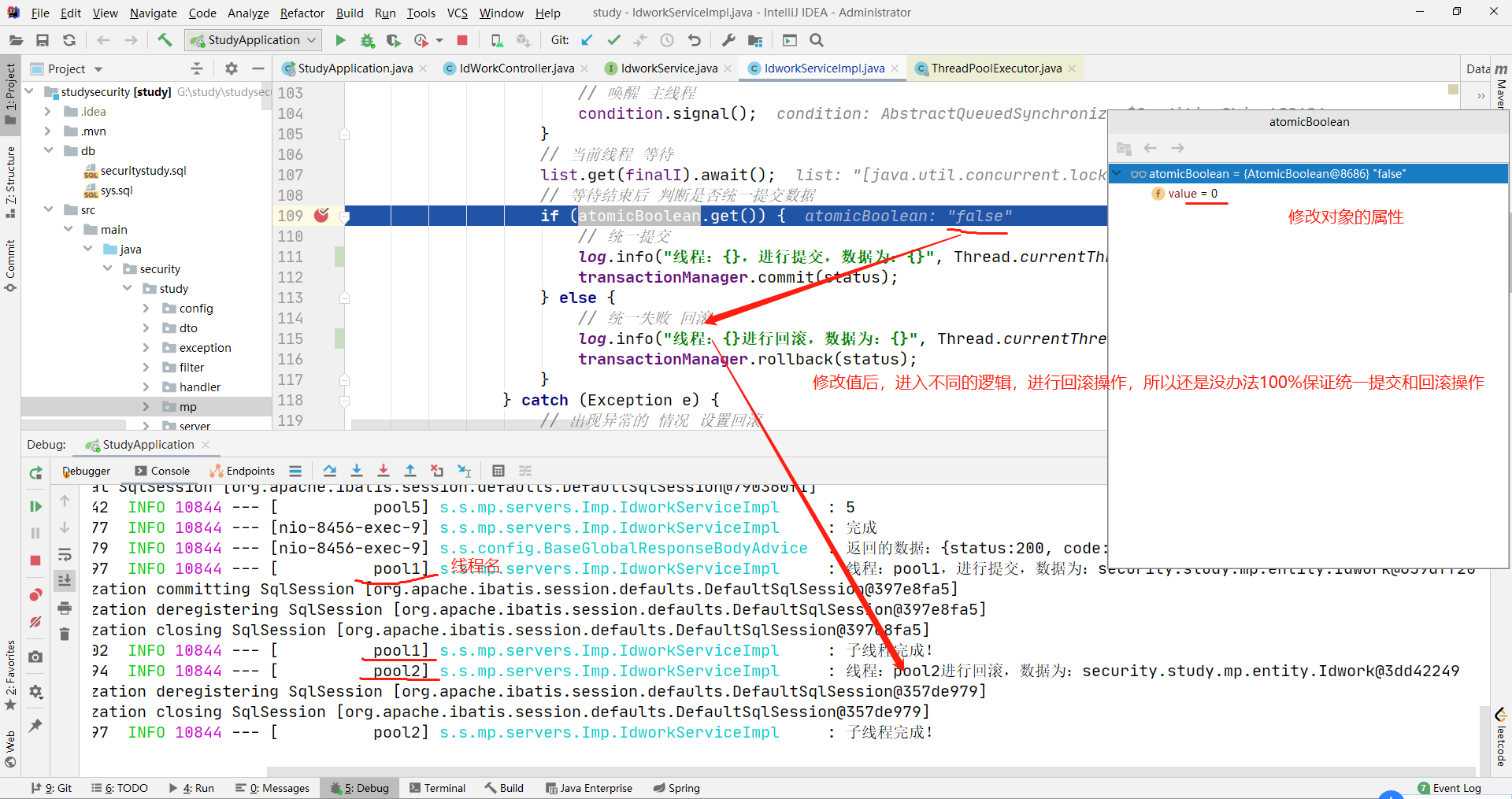Click the Git Rollback undo arrow
Viewport: 1512px width, 799px height.
[x=694, y=40]
